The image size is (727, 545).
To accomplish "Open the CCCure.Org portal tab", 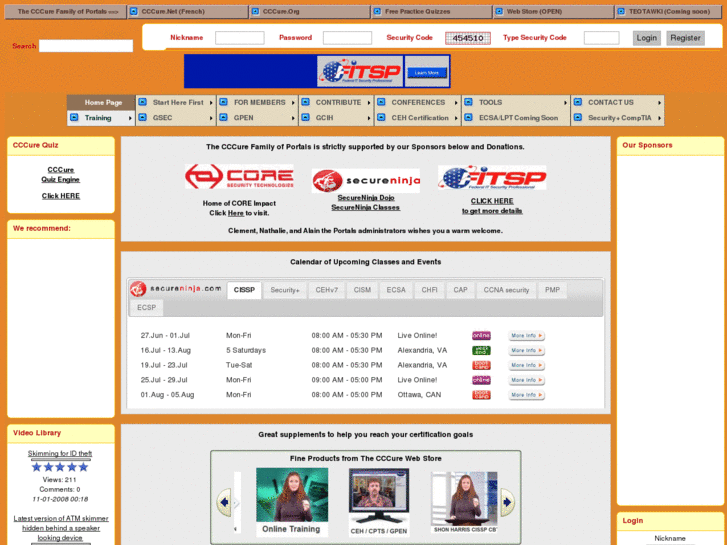I will [310, 12].
